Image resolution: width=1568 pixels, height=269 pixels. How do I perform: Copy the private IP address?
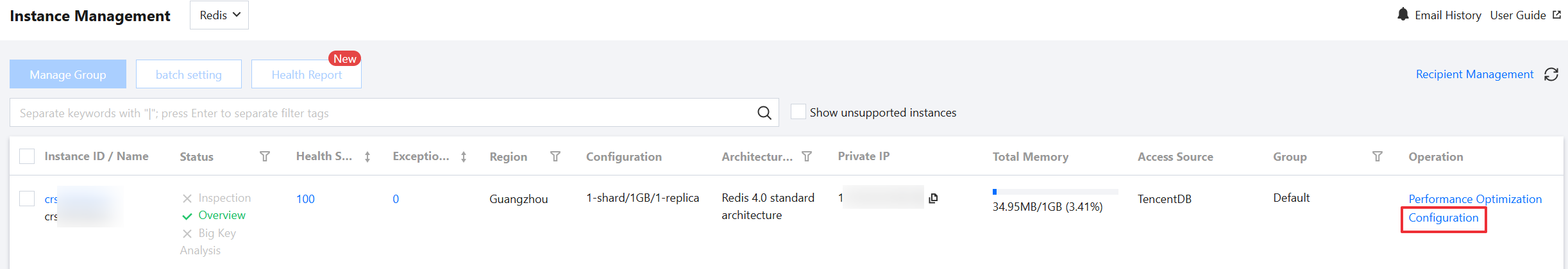[x=933, y=199]
